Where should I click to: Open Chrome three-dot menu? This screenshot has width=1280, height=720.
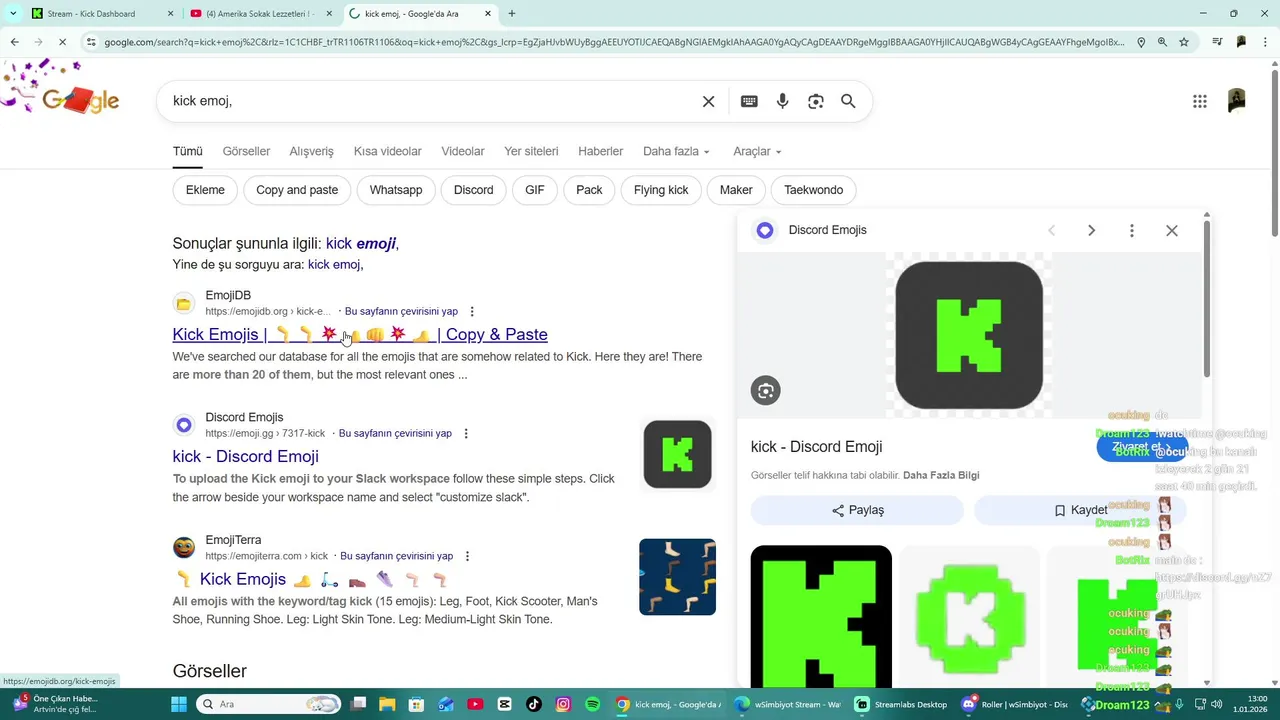[x=1265, y=42]
